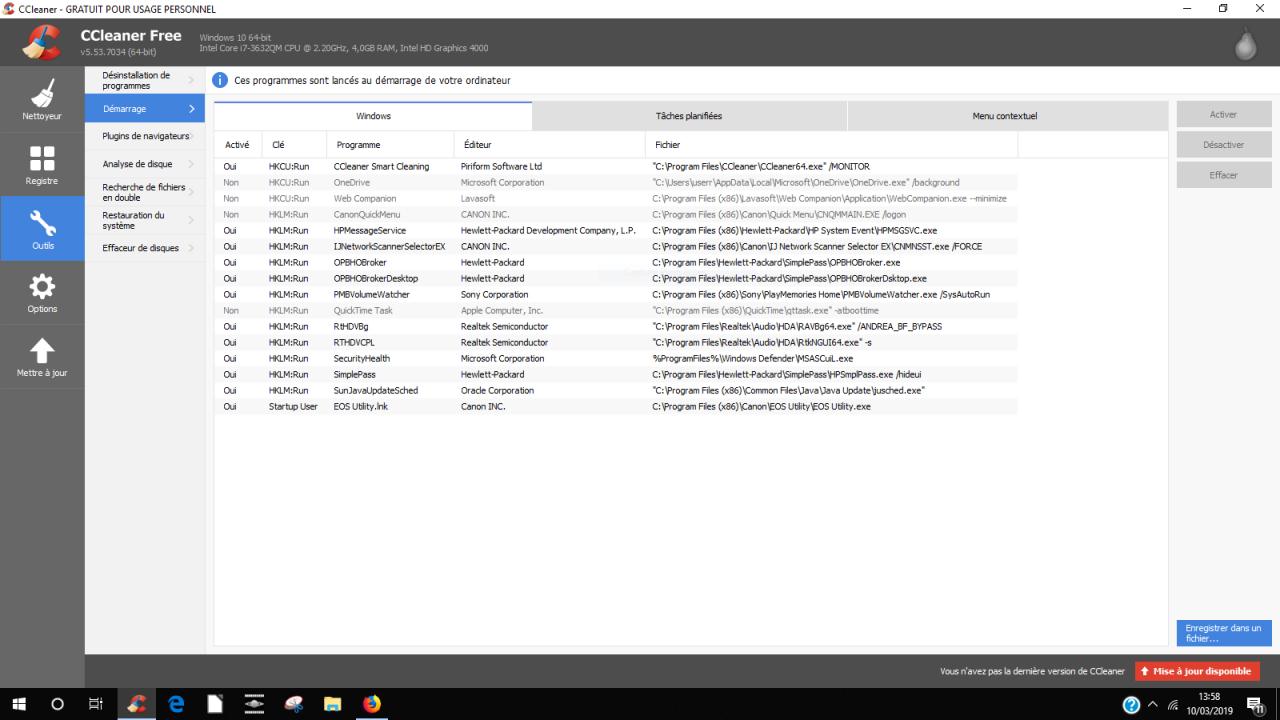This screenshot has height=720, width=1280.
Task: Click the Sony Corporation publisher cell
Action: tap(494, 295)
